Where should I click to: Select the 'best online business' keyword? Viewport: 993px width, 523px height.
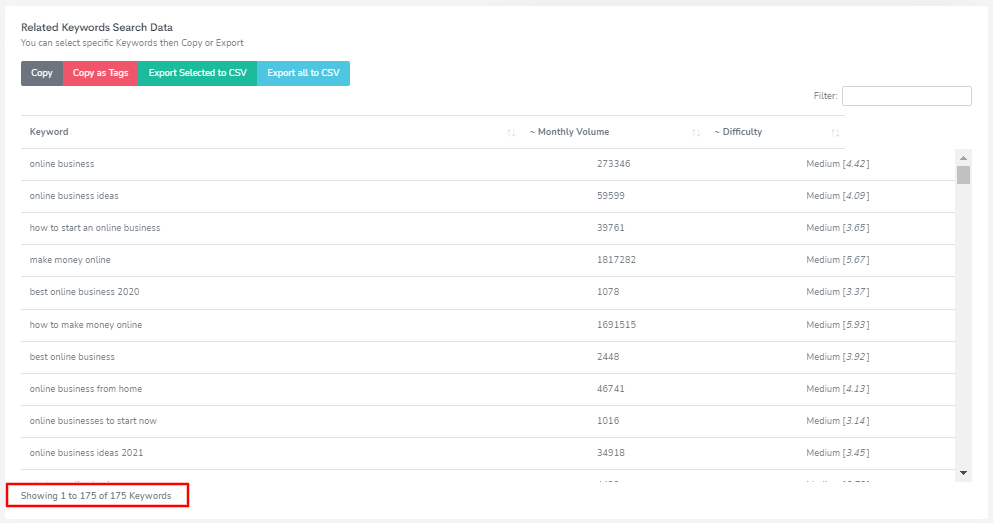click(x=72, y=357)
